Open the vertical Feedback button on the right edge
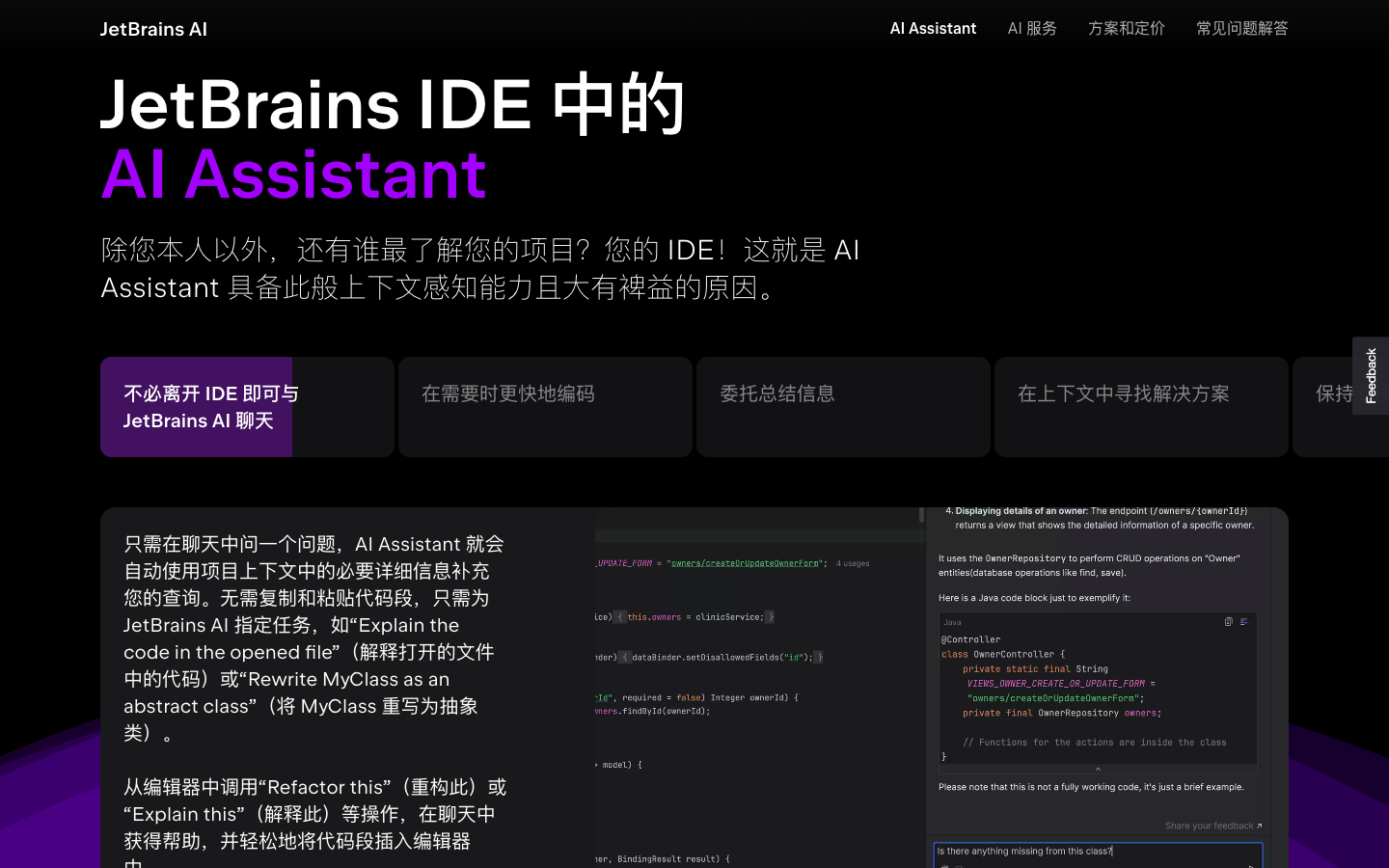This screenshot has height=868, width=1389. pyautogui.click(x=1371, y=375)
